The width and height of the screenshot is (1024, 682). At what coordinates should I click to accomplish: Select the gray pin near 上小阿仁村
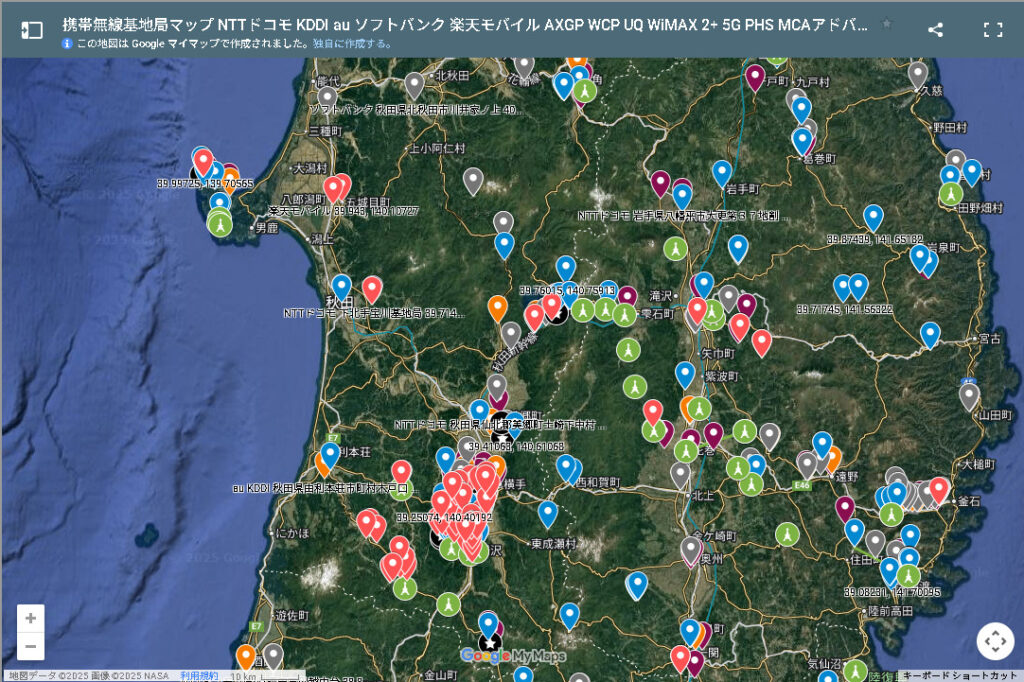click(473, 180)
